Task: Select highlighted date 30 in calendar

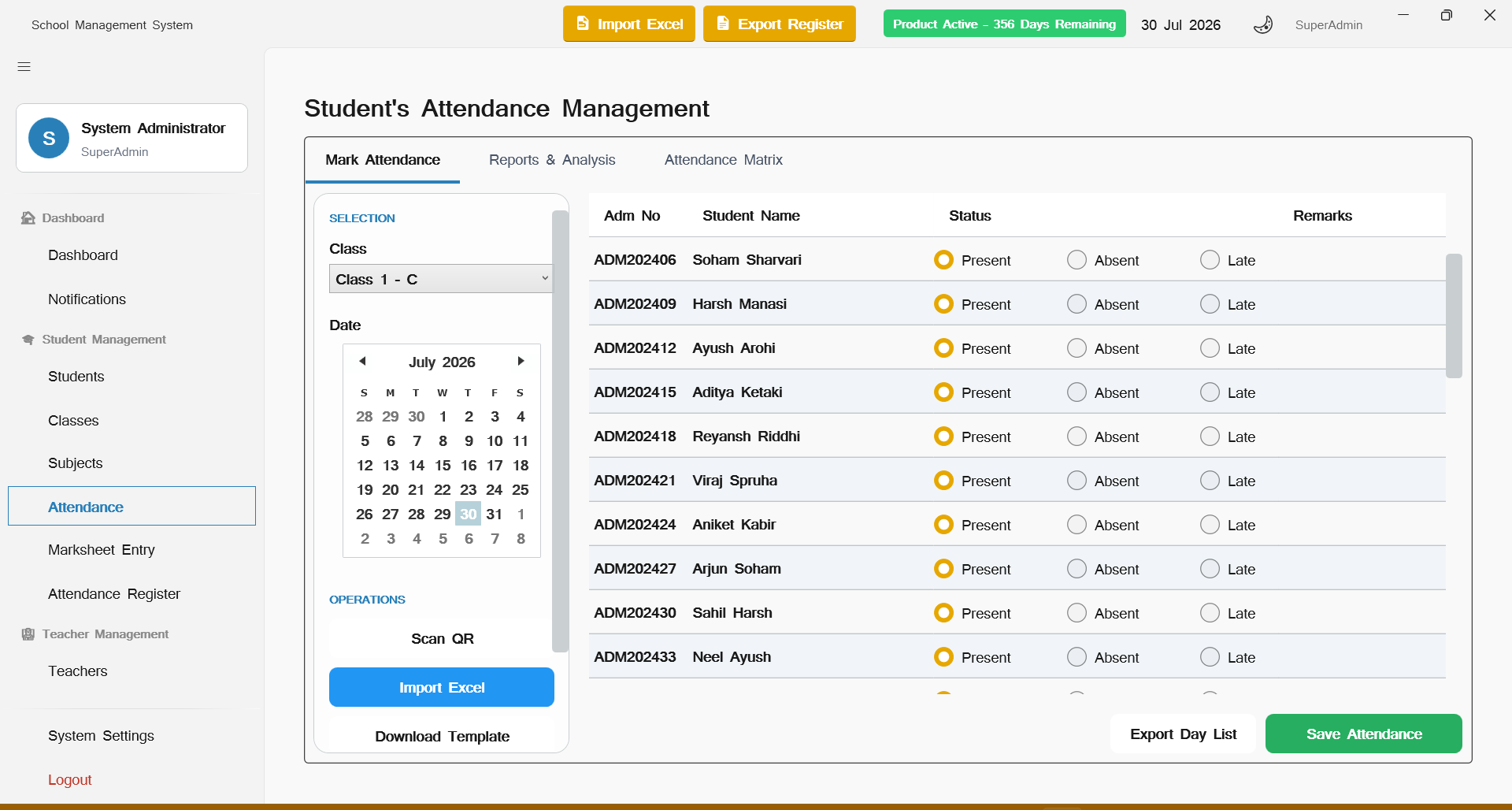Action: point(468,514)
